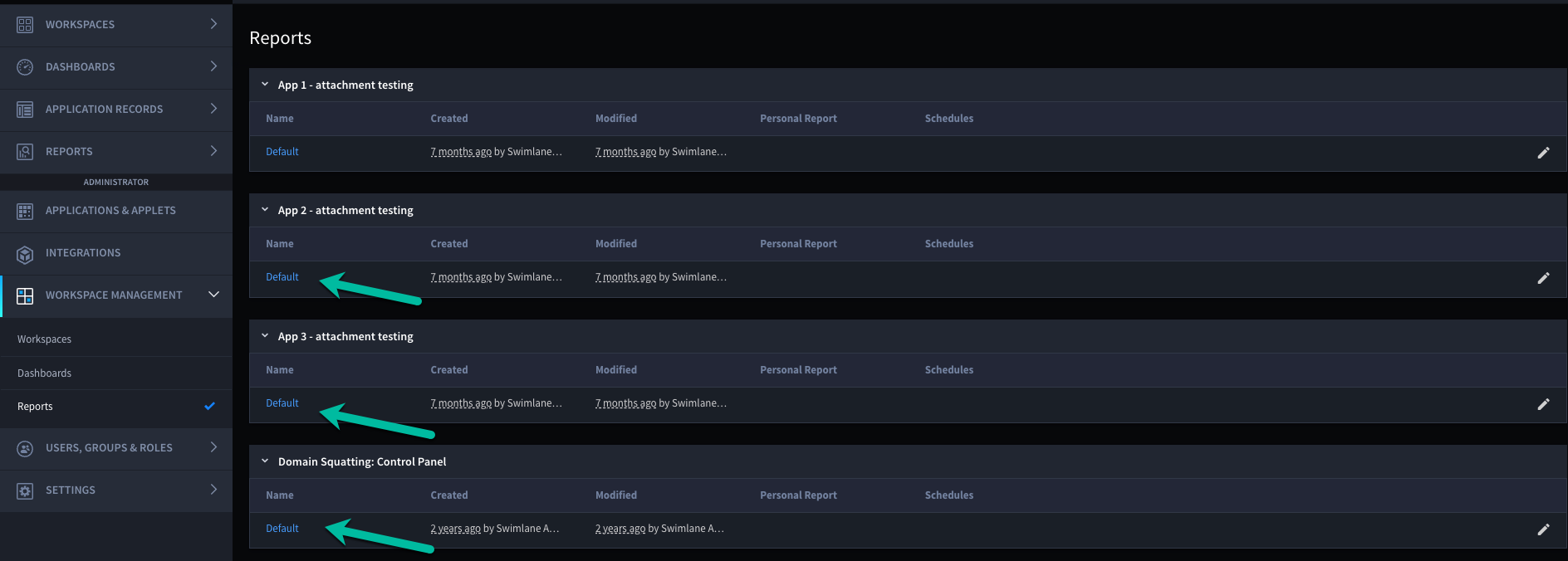
Task: Click the Users, Groups & Roles icon
Action: 25,448
